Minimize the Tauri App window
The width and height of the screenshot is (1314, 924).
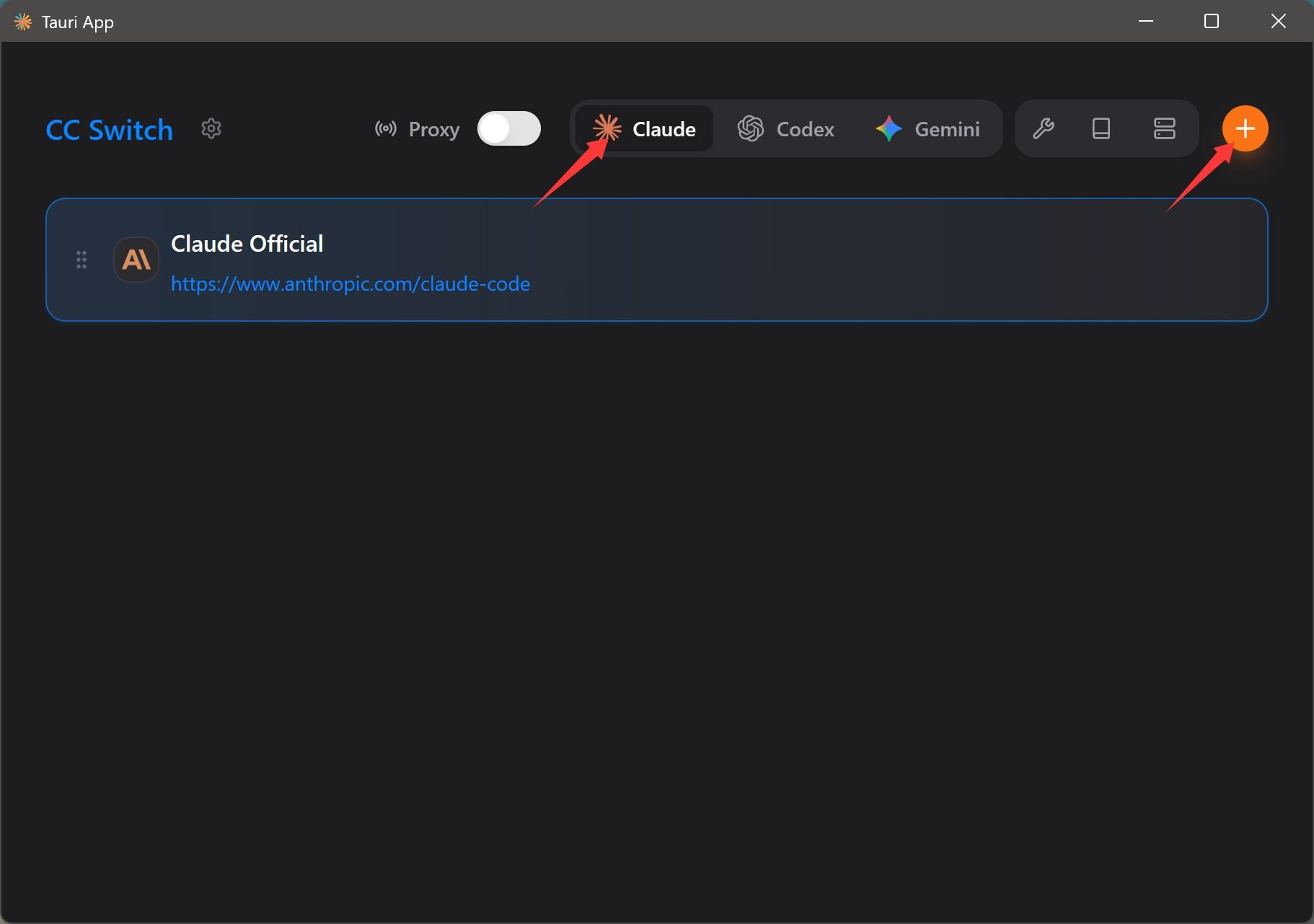(x=1145, y=22)
